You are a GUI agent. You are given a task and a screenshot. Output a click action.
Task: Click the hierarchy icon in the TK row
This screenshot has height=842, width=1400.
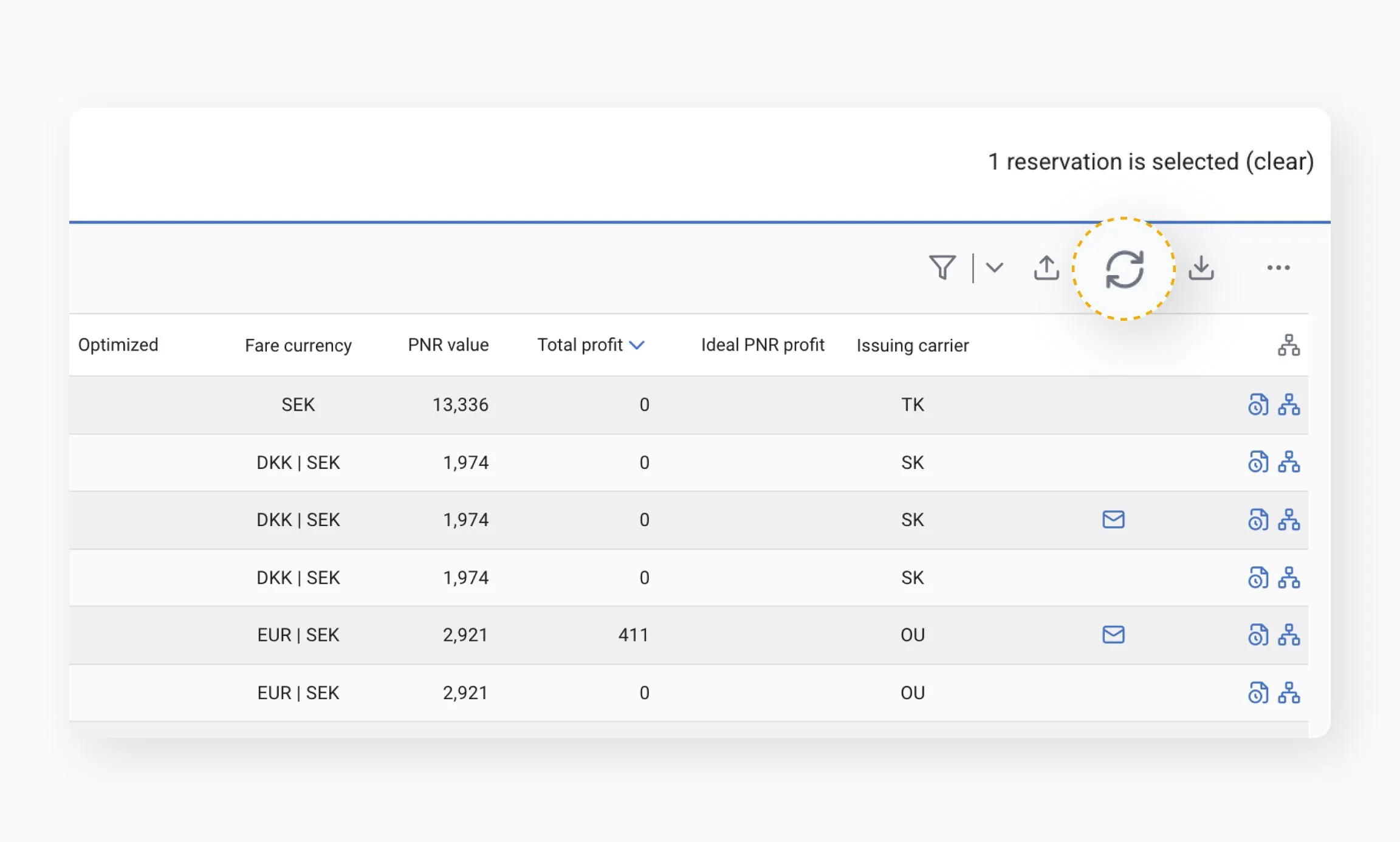(1289, 405)
